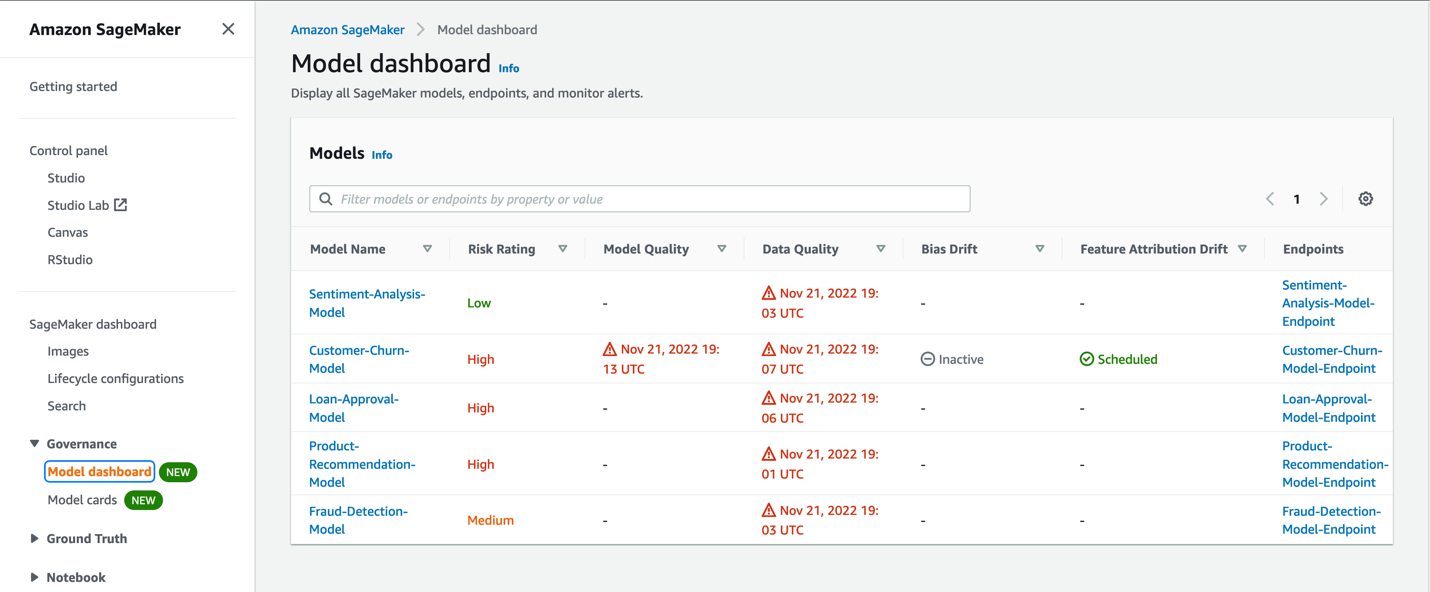Go to next page of models
1430x592 pixels.
(x=1324, y=199)
